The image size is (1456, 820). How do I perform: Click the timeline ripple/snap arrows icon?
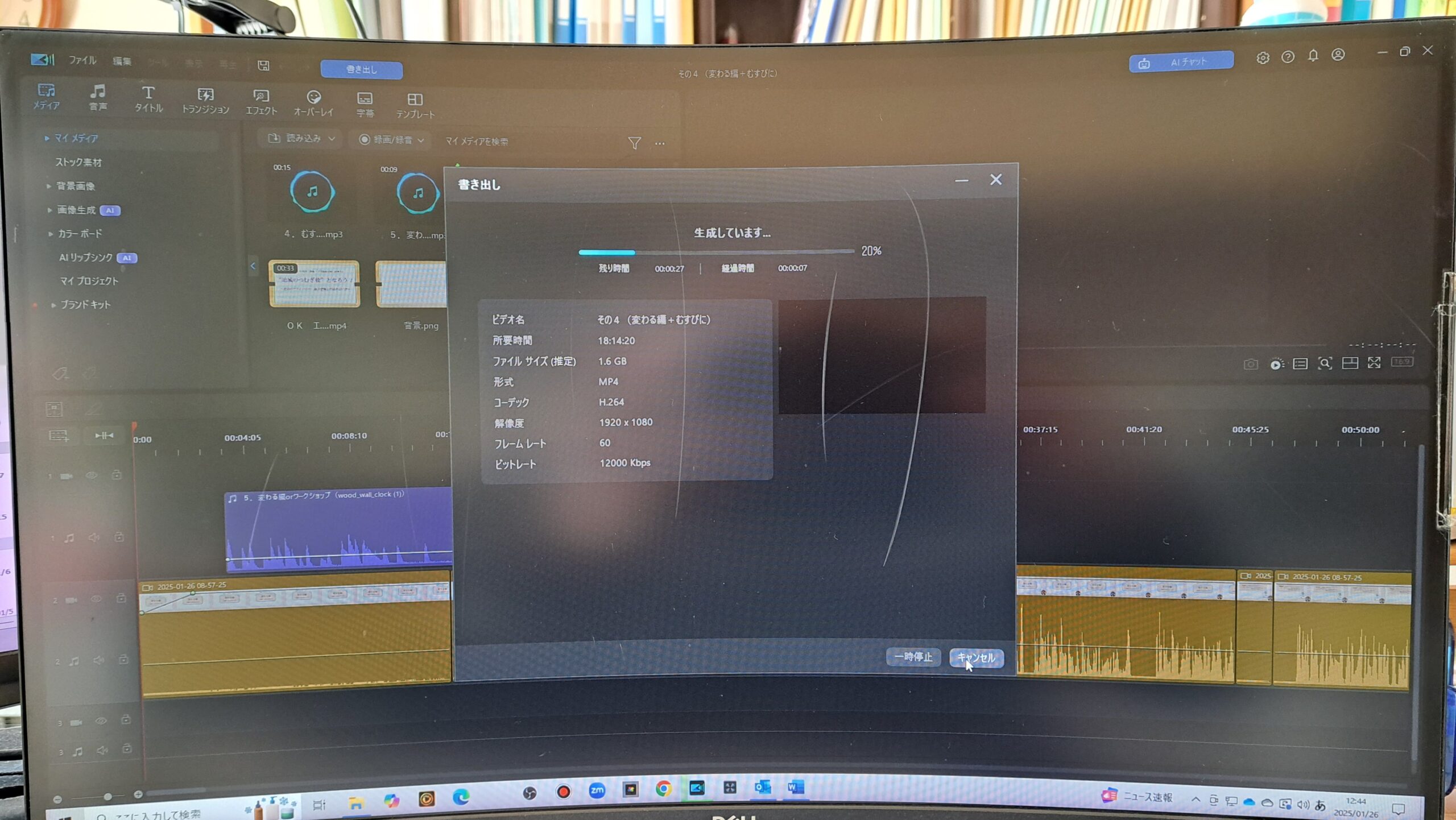[104, 436]
